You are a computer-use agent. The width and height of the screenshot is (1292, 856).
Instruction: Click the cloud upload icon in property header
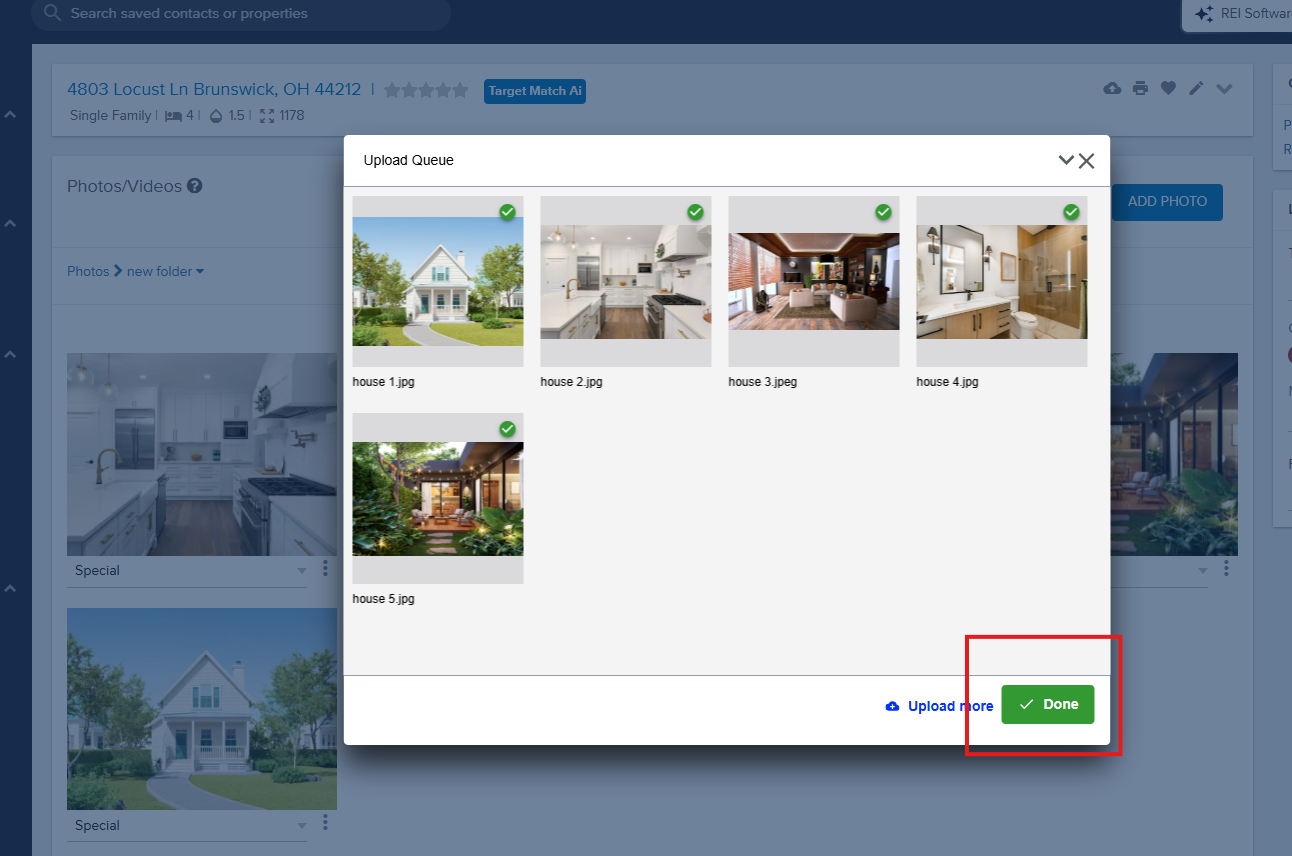tap(1112, 89)
